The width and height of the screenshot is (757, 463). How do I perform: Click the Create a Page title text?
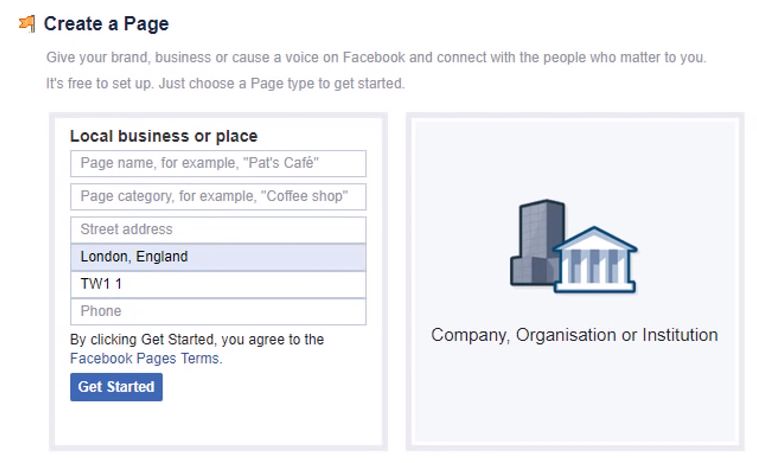pyautogui.click(x=106, y=24)
